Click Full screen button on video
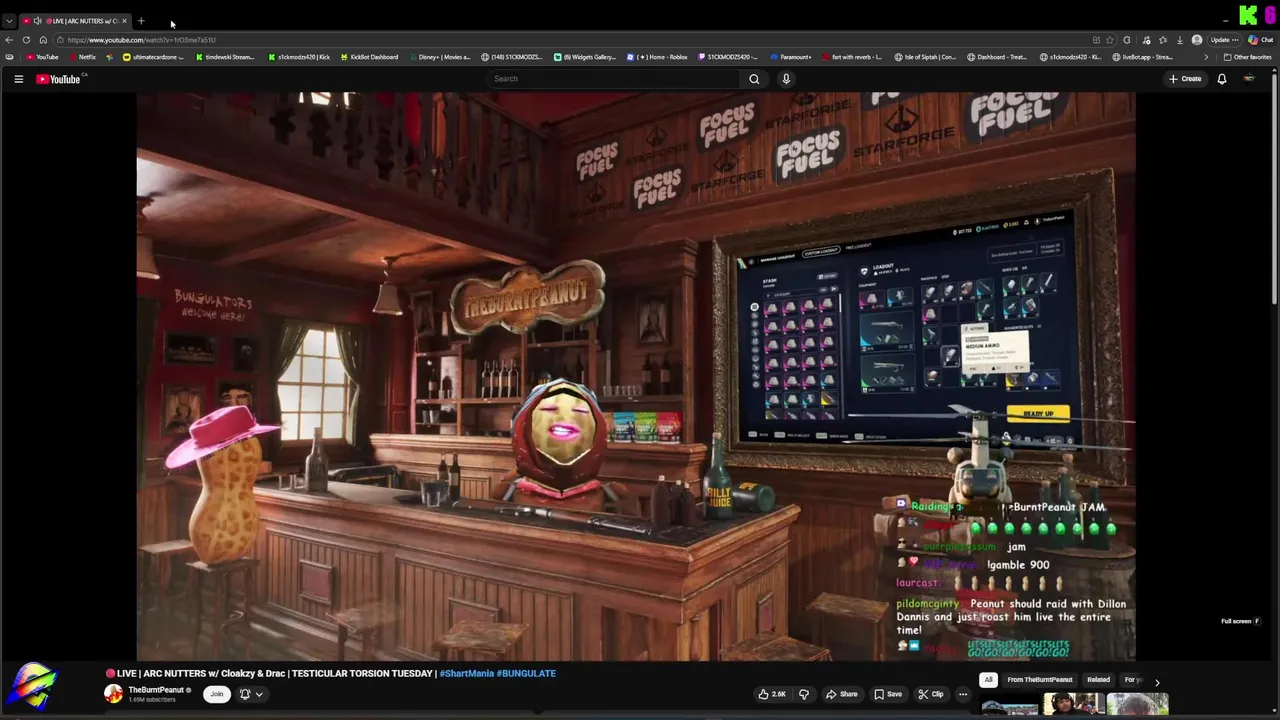This screenshot has height=720, width=1280. click(1240, 621)
